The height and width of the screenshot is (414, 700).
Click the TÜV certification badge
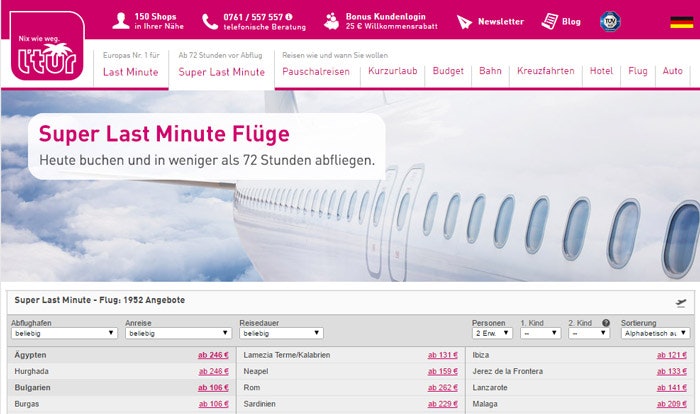coord(610,21)
